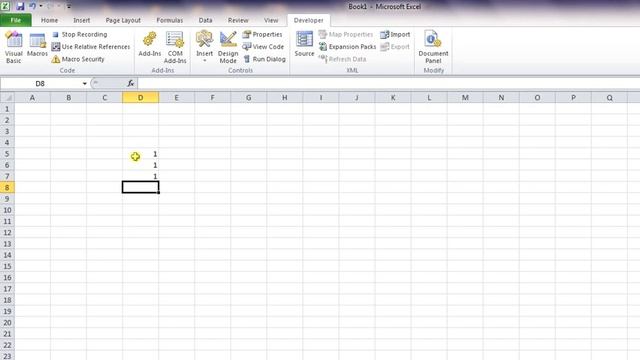The height and width of the screenshot is (360, 640).
Task: Select column H header
Action: coord(284,98)
